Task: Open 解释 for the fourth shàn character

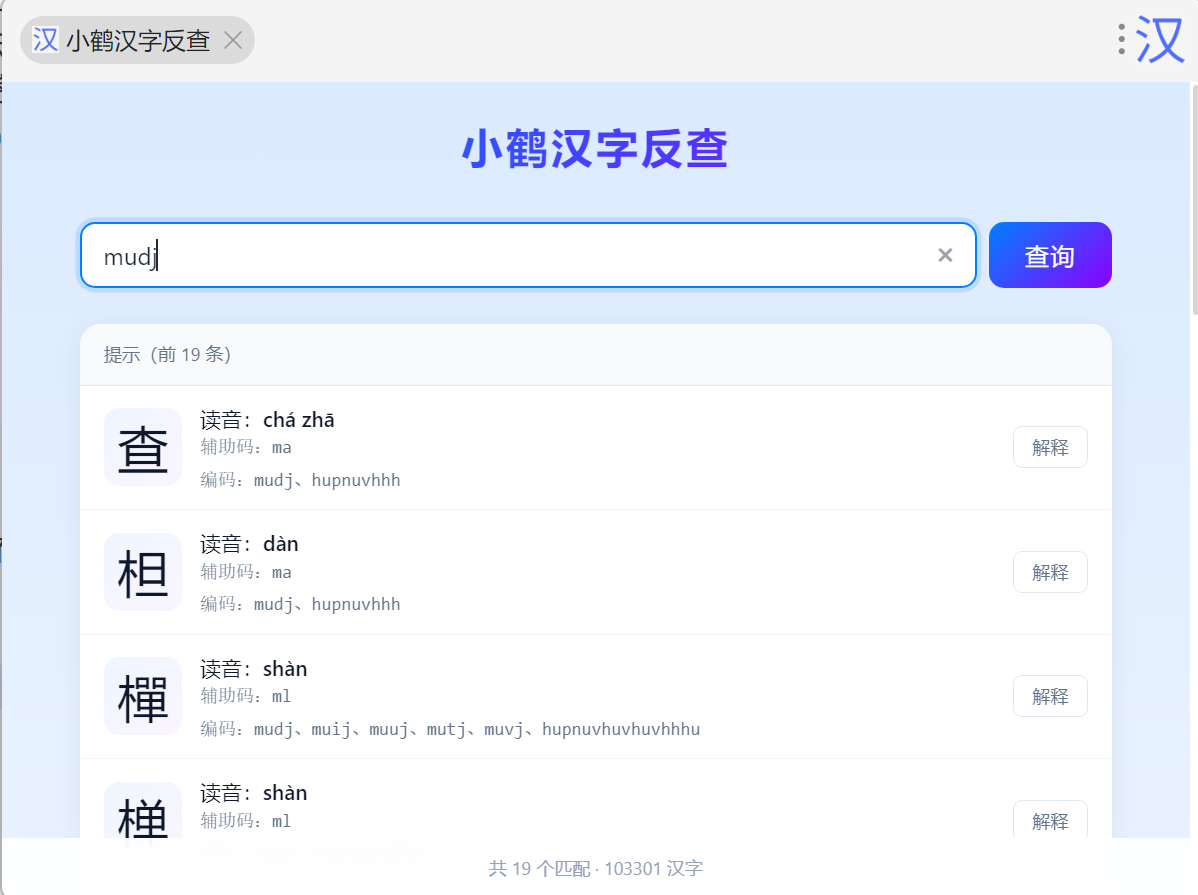Action: tap(1050, 820)
